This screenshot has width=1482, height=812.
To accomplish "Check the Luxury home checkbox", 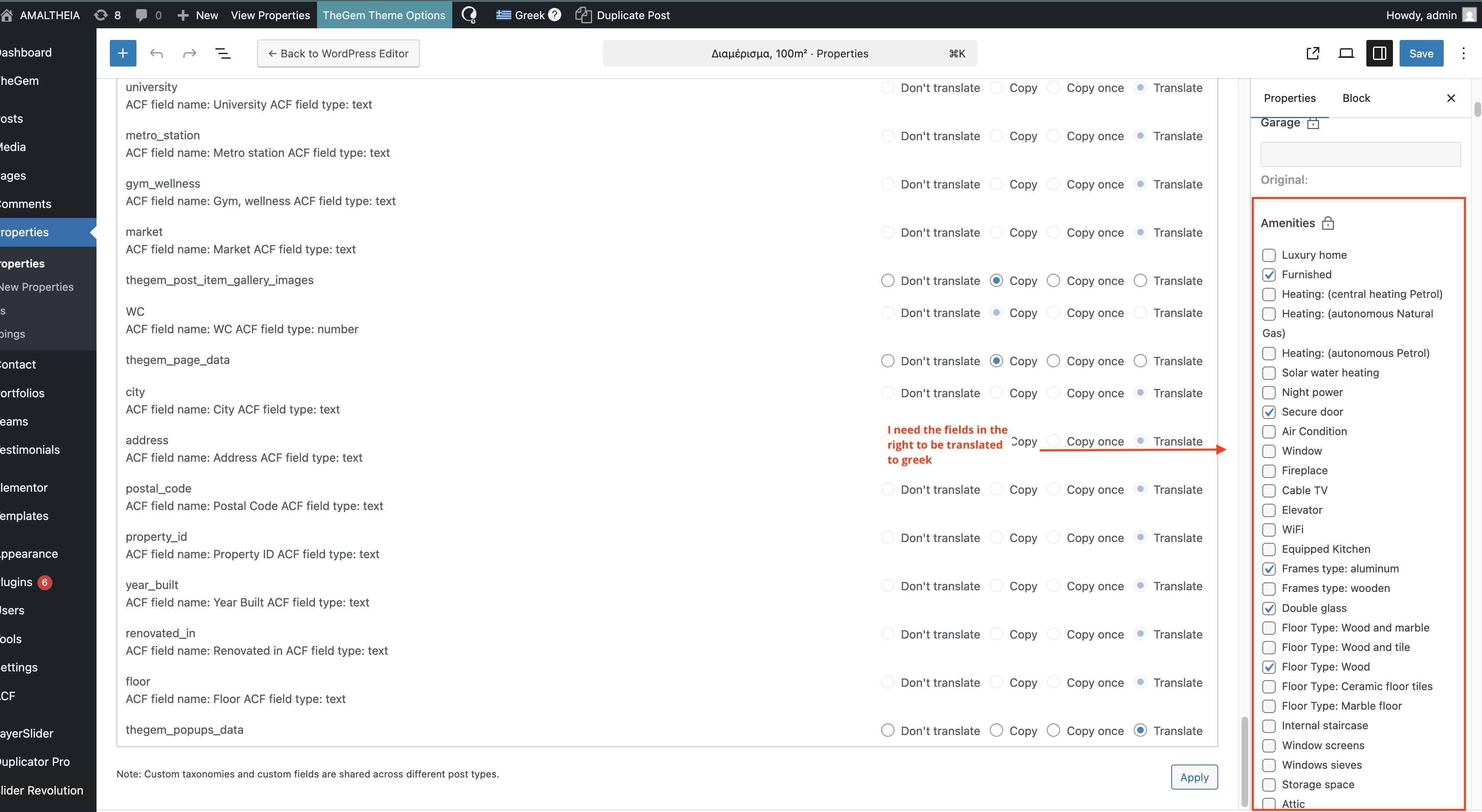I will 1269,255.
